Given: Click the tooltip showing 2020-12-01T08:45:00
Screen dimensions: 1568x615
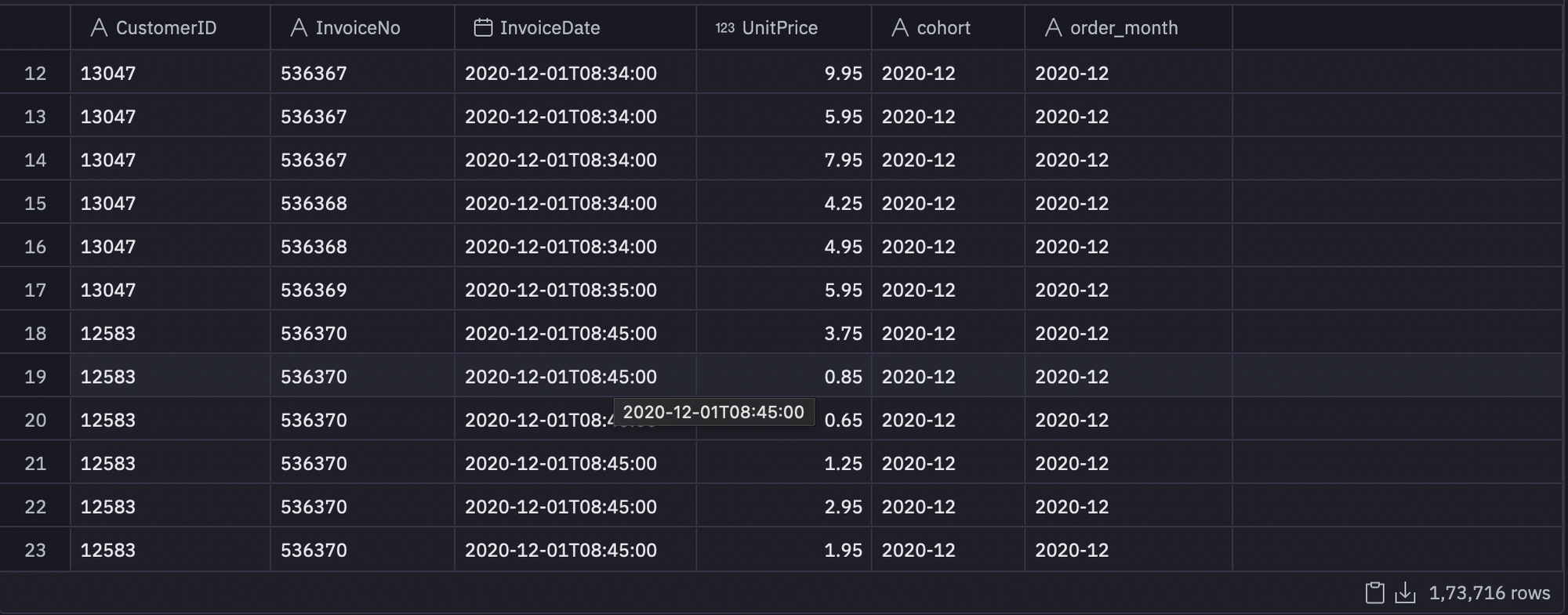Looking at the screenshot, I should 713,412.
